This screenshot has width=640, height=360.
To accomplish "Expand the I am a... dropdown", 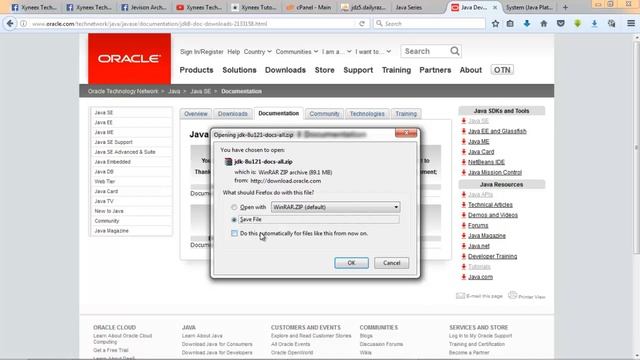I will point(336,52).
